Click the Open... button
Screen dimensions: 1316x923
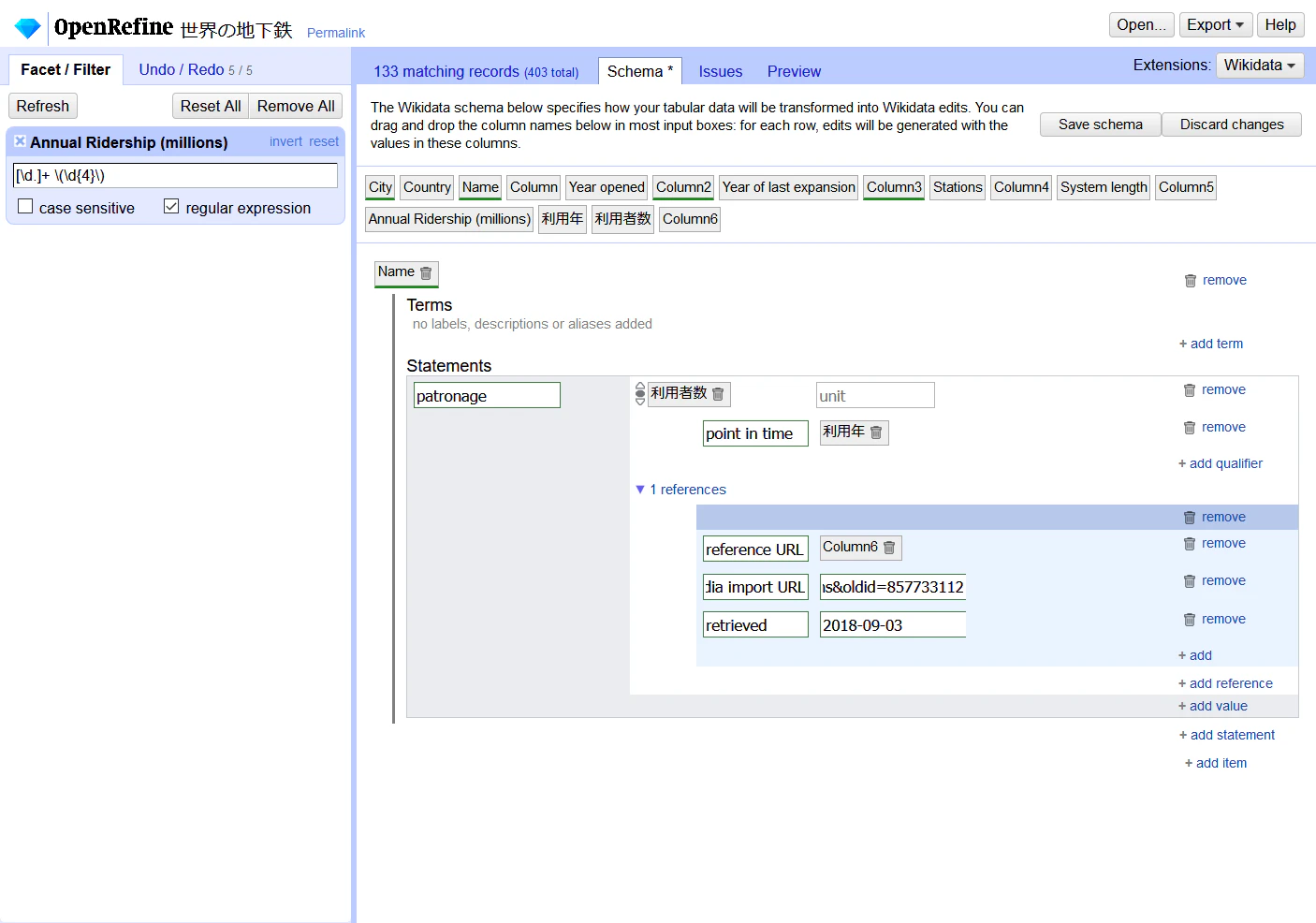(x=1142, y=25)
